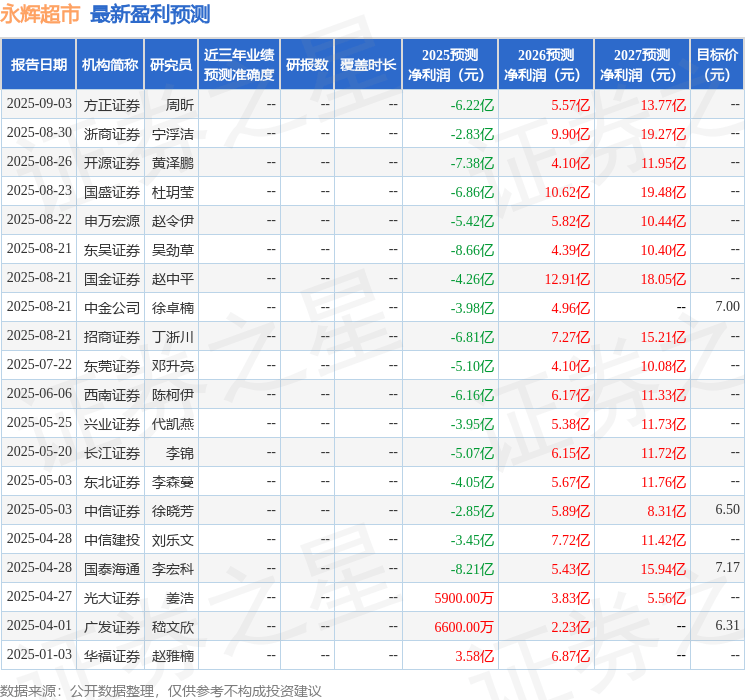Screen dimensions: 745x700
Task: Click the 机构简称 column header
Action: [109, 65]
